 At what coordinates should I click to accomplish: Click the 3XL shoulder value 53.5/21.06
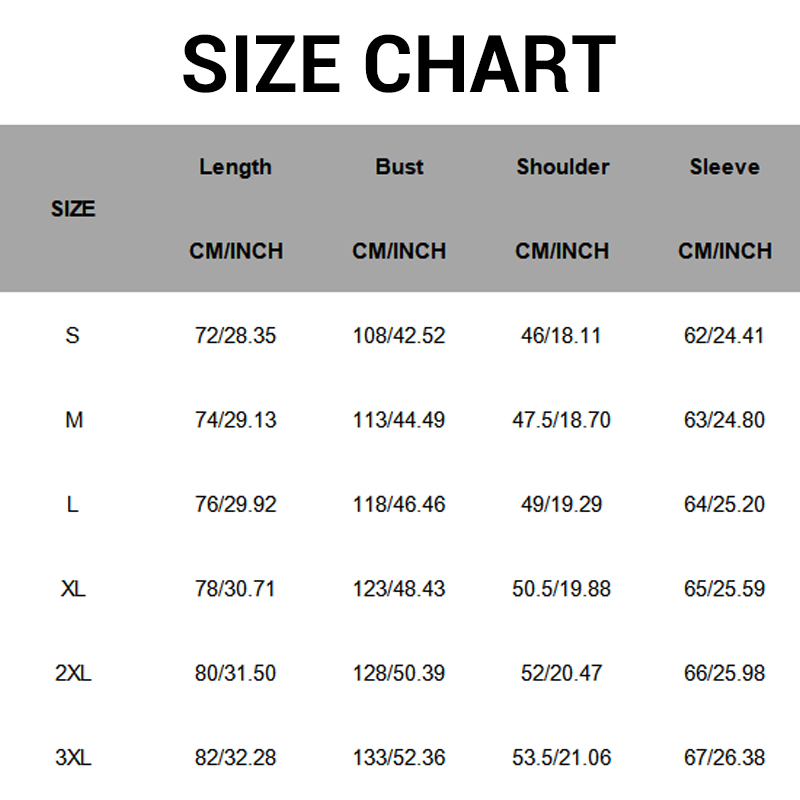[x=561, y=758]
